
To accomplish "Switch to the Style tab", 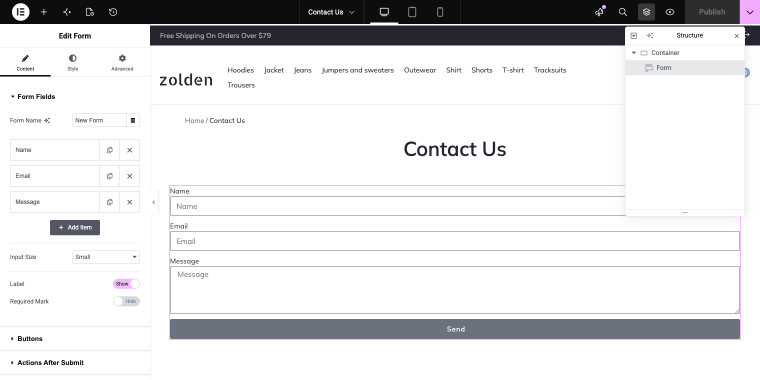I will 73,63.
